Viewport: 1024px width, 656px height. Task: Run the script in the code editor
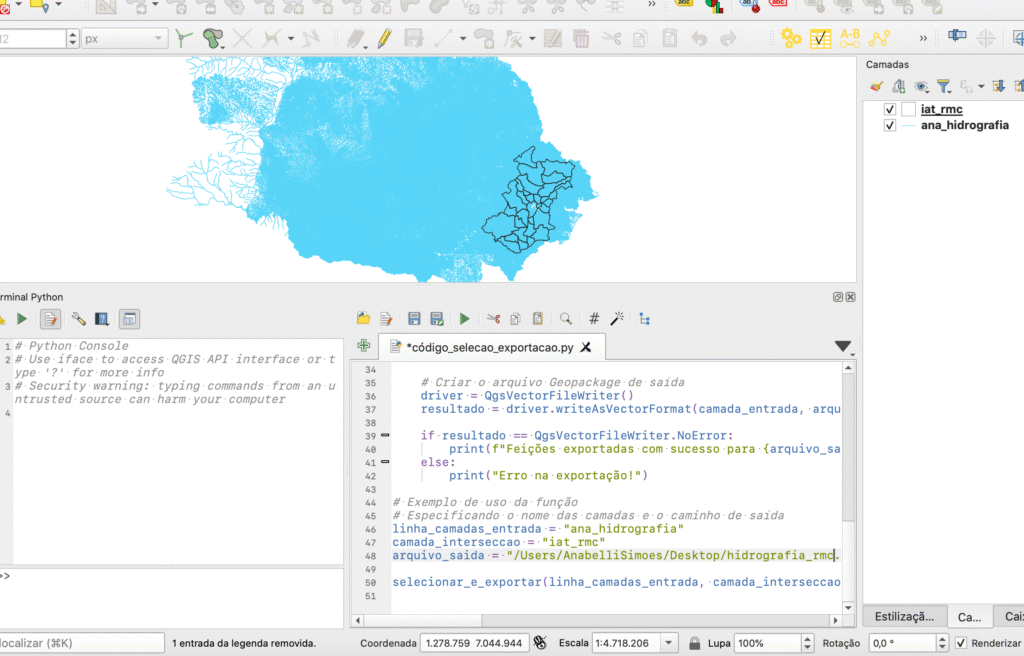pos(464,319)
